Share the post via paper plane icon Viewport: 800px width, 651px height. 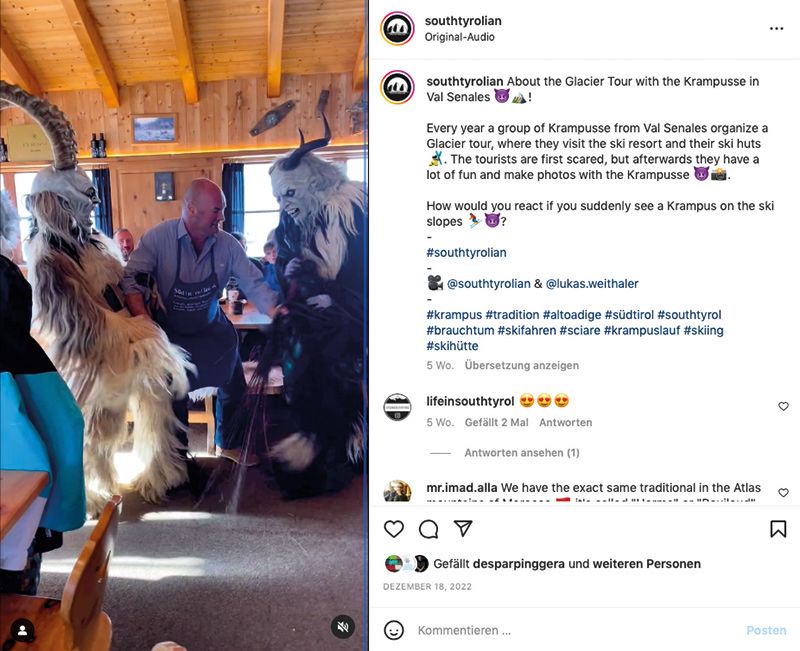coord(463,528)
